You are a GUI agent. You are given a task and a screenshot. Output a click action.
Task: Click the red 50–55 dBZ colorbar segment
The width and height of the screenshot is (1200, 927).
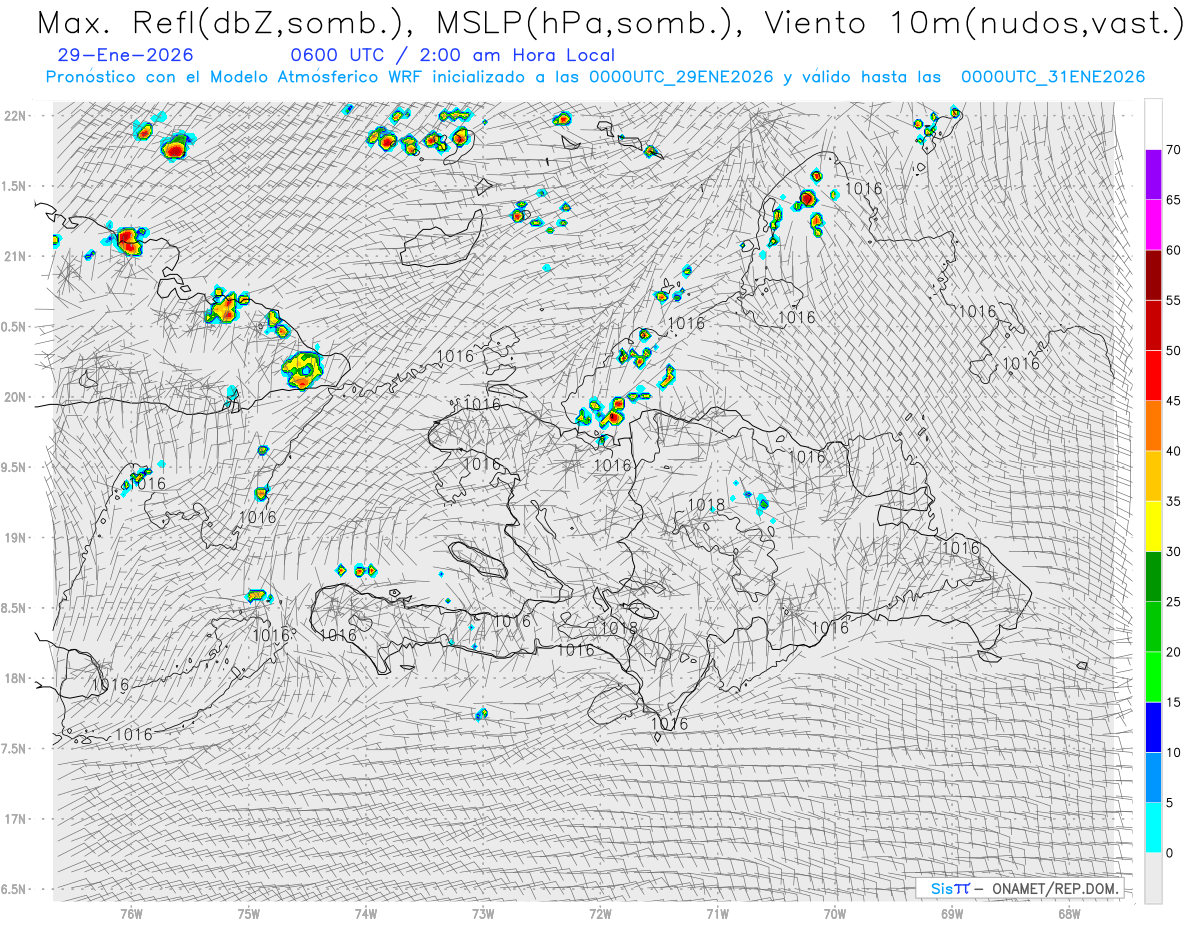pos(1153,326)
